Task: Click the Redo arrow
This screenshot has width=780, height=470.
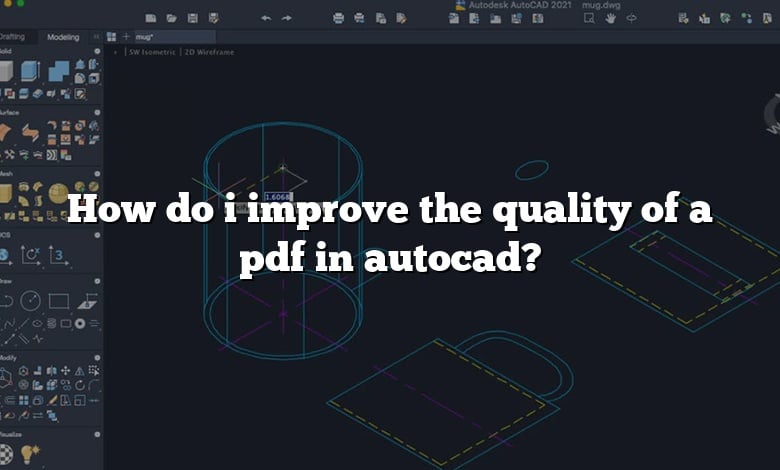Action: point(287,18)
